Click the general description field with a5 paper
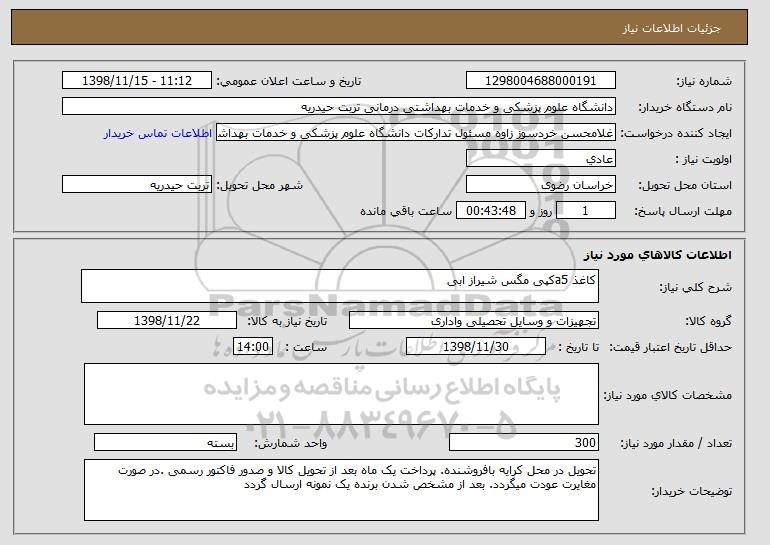This screenshot has width=770, height=545. (x=340, y=286)
